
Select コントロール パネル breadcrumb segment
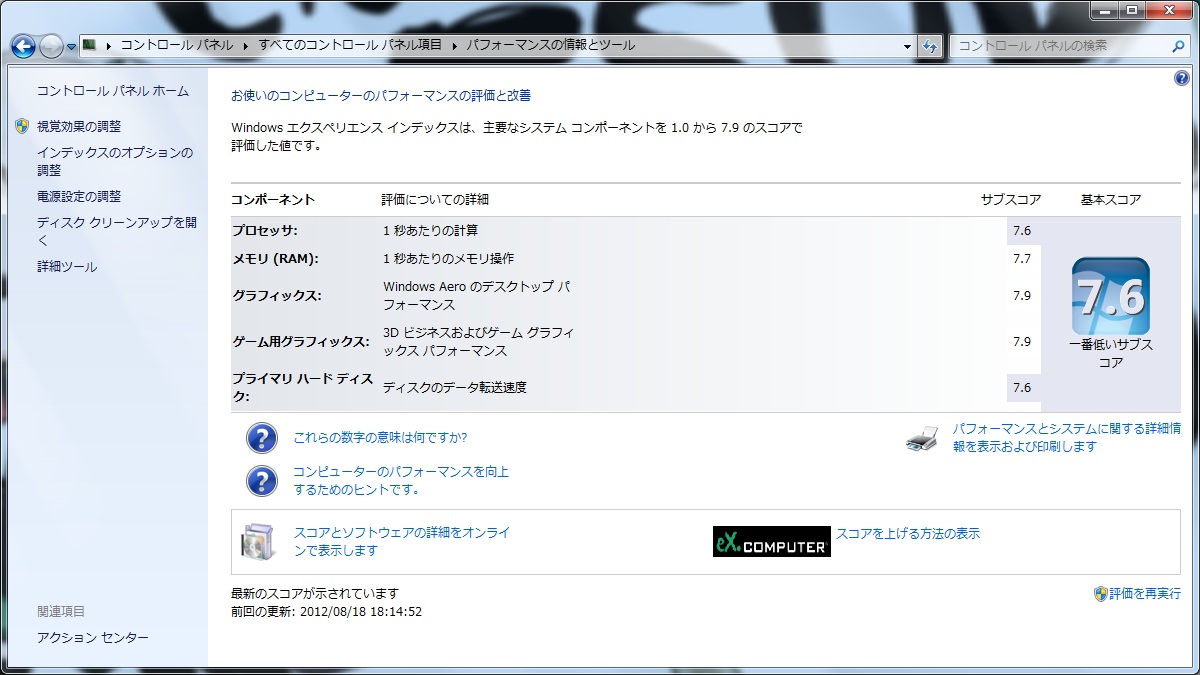177,46
